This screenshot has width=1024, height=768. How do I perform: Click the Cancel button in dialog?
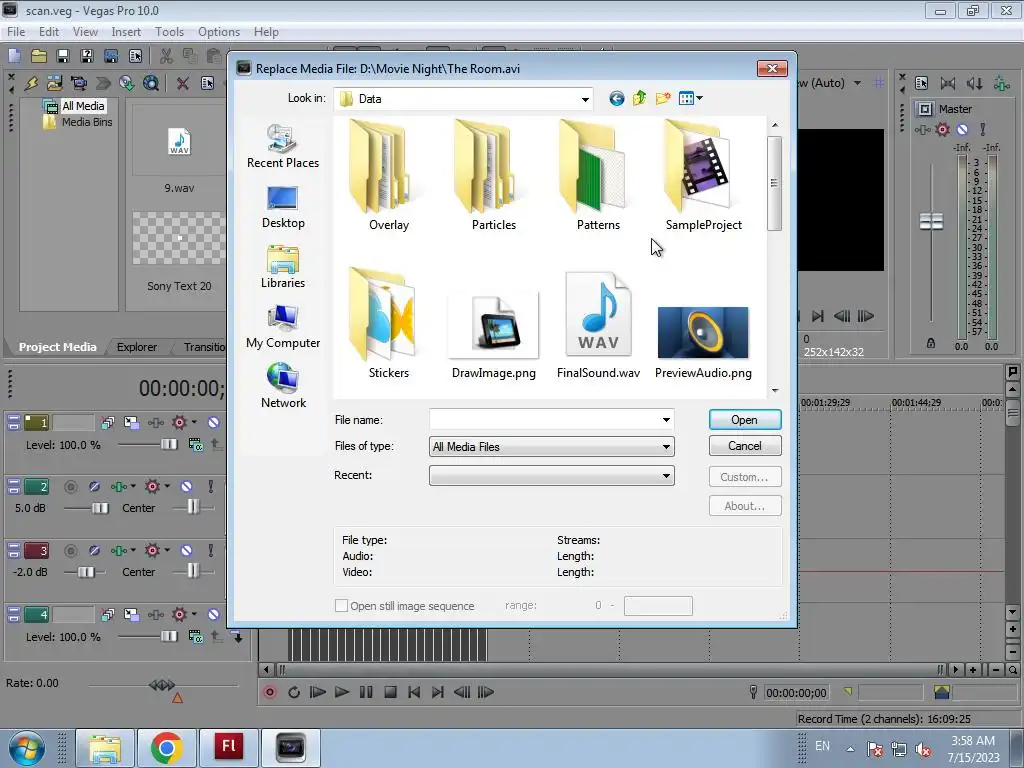pos(744,446)
